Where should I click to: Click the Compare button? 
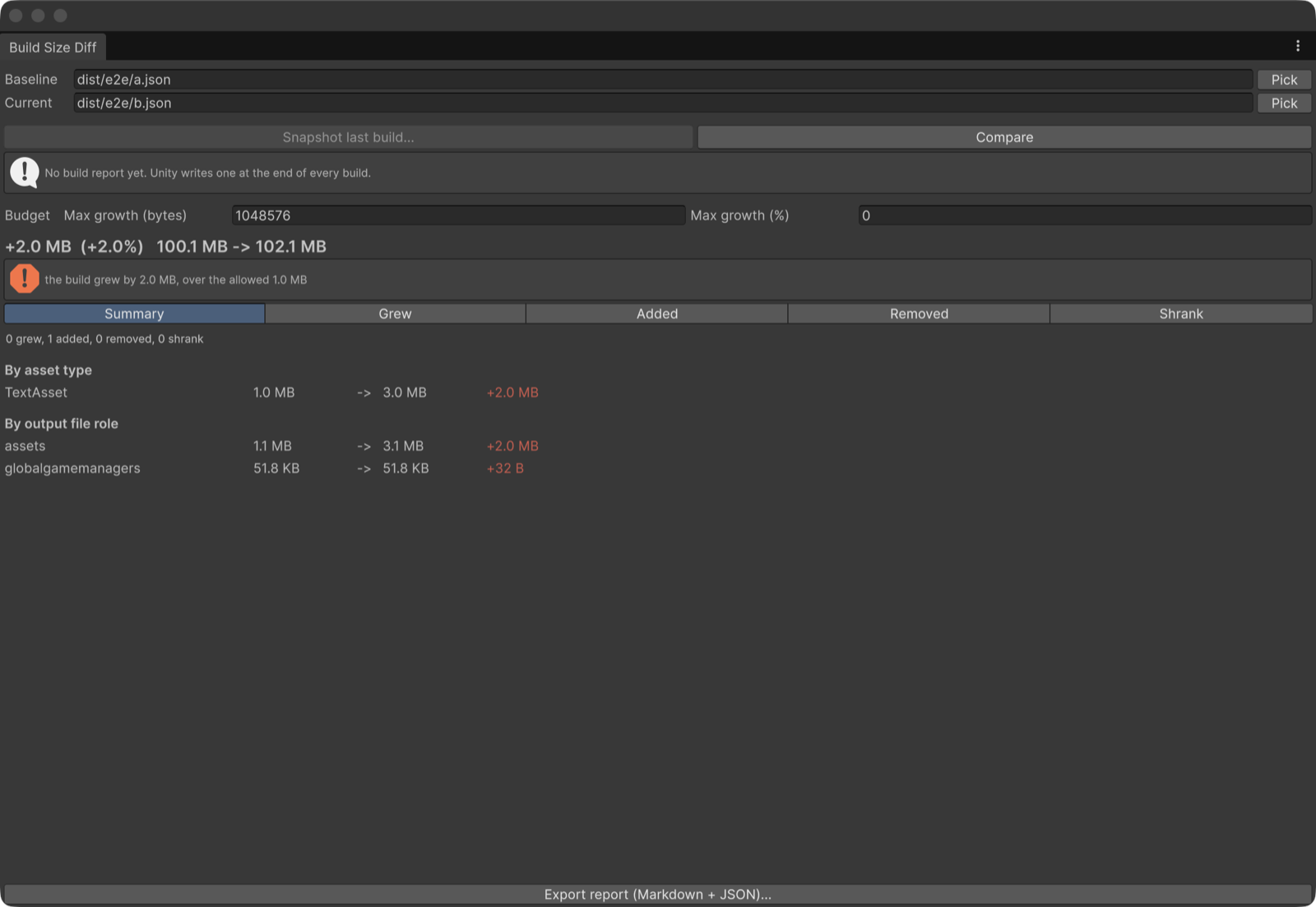[x=1004, y=137]
